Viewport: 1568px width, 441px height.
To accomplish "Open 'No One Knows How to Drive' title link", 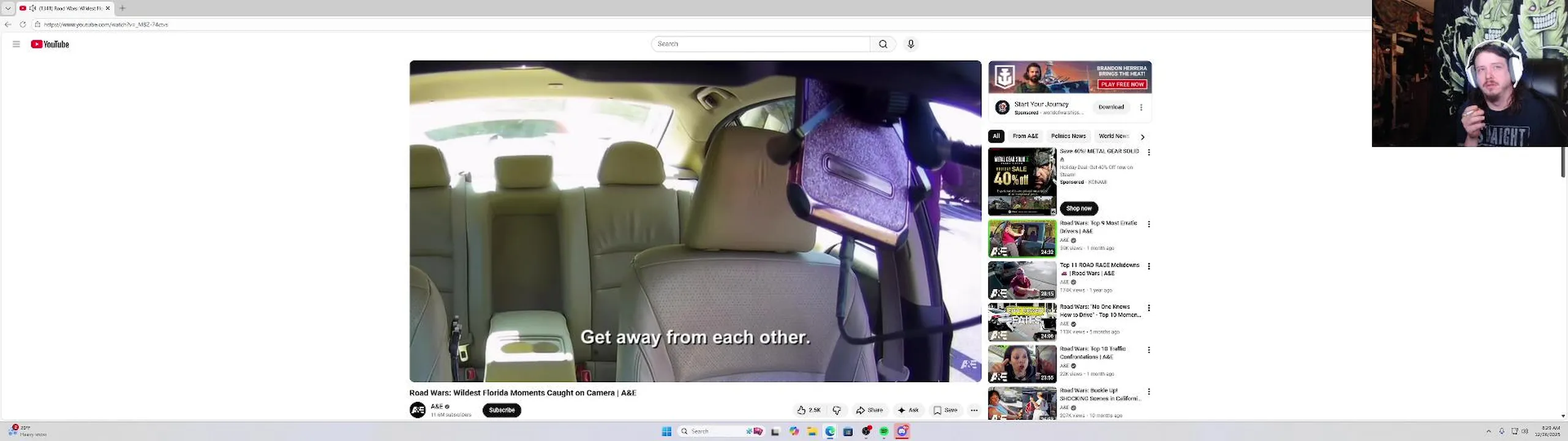I will click(1101, 311).
